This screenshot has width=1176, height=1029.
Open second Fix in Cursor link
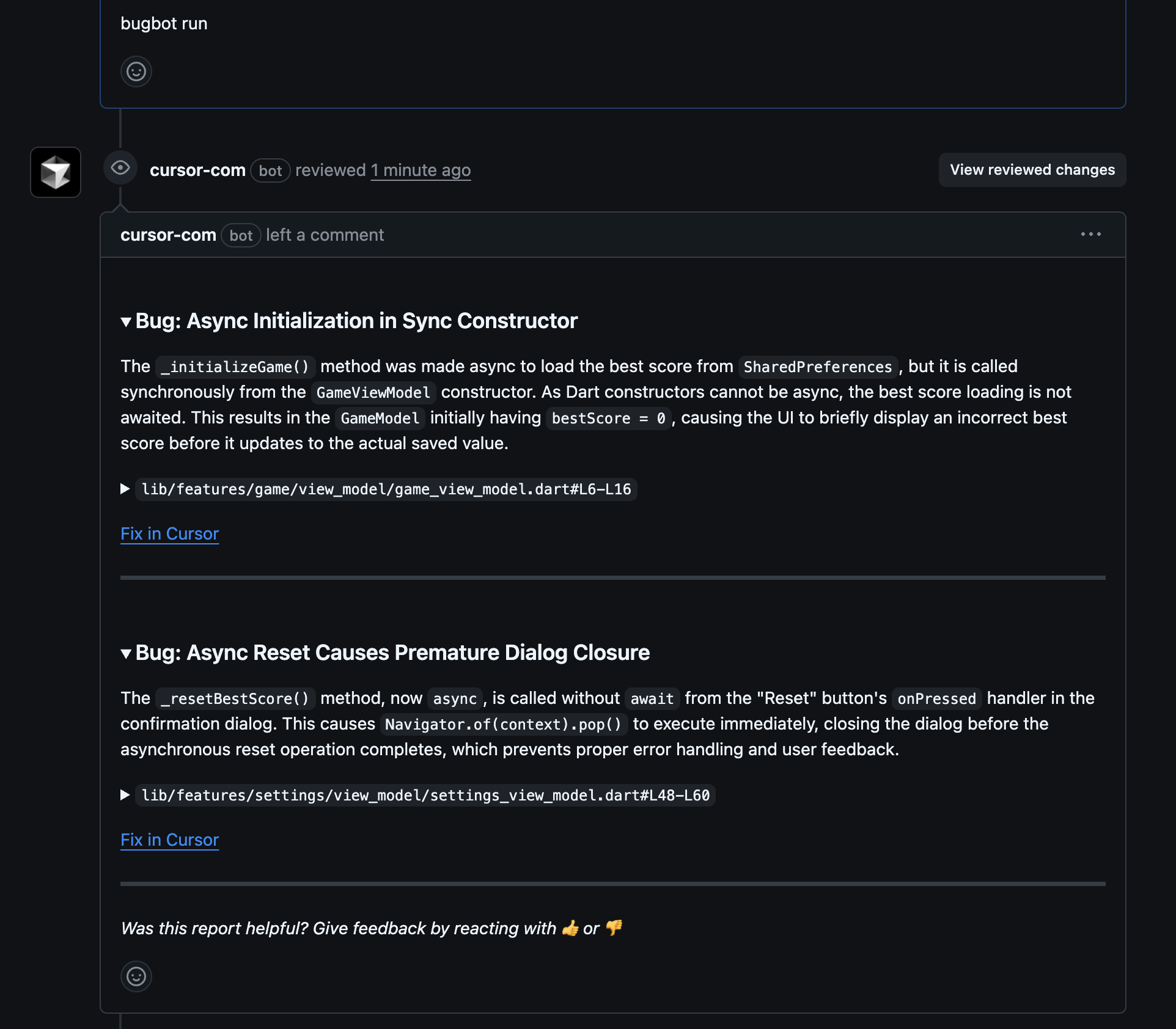(x=169, y=840)
